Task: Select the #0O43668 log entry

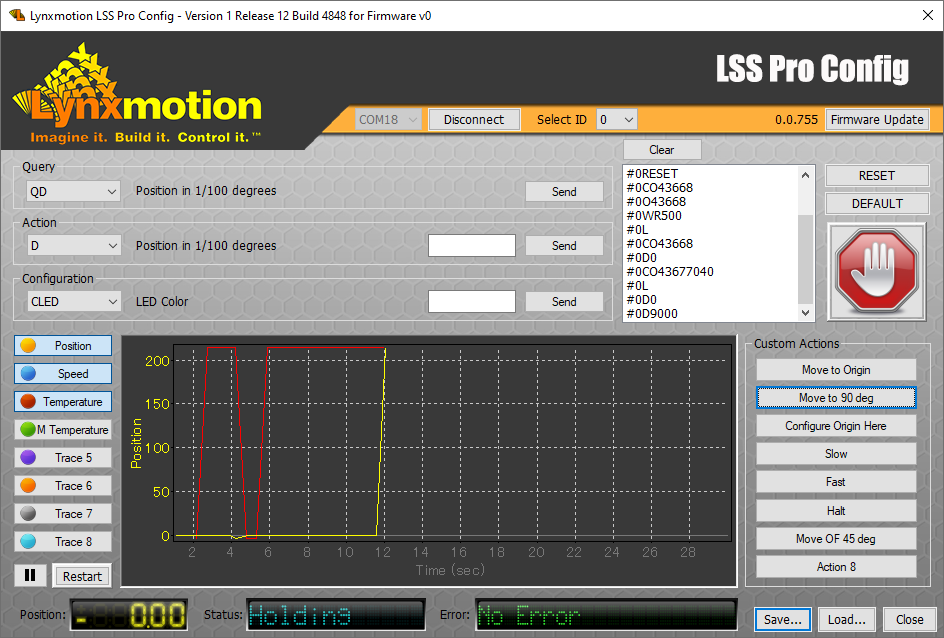Action: pos(656,202)
